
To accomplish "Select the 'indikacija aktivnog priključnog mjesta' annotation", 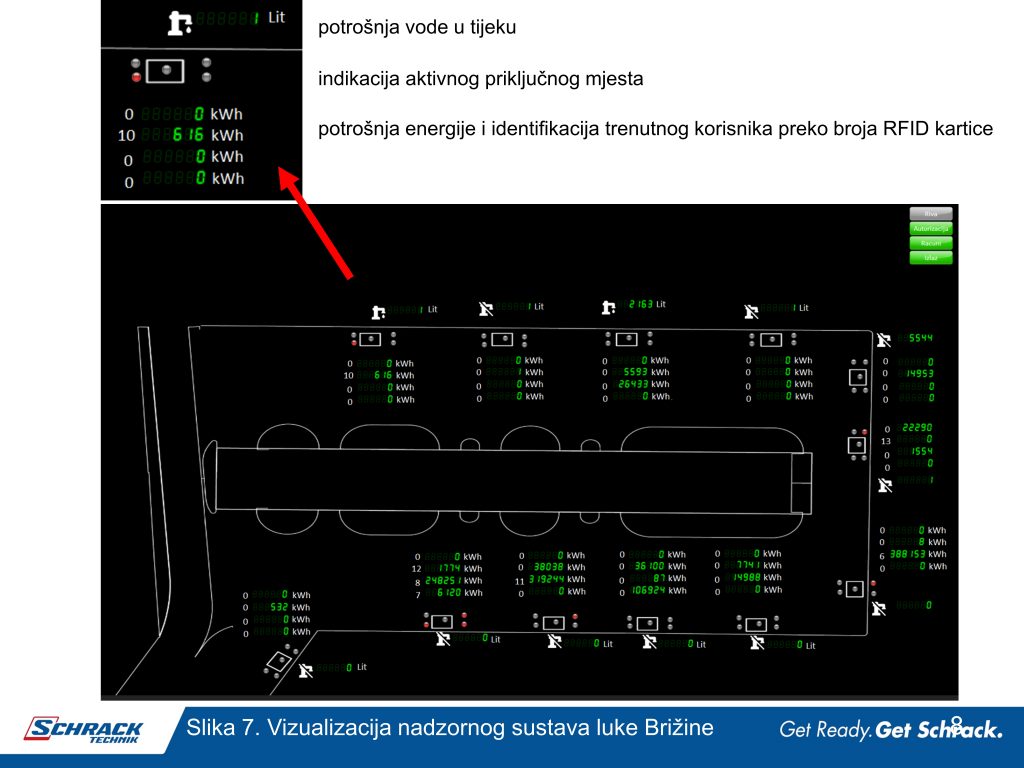I will [x=481, y=79].
